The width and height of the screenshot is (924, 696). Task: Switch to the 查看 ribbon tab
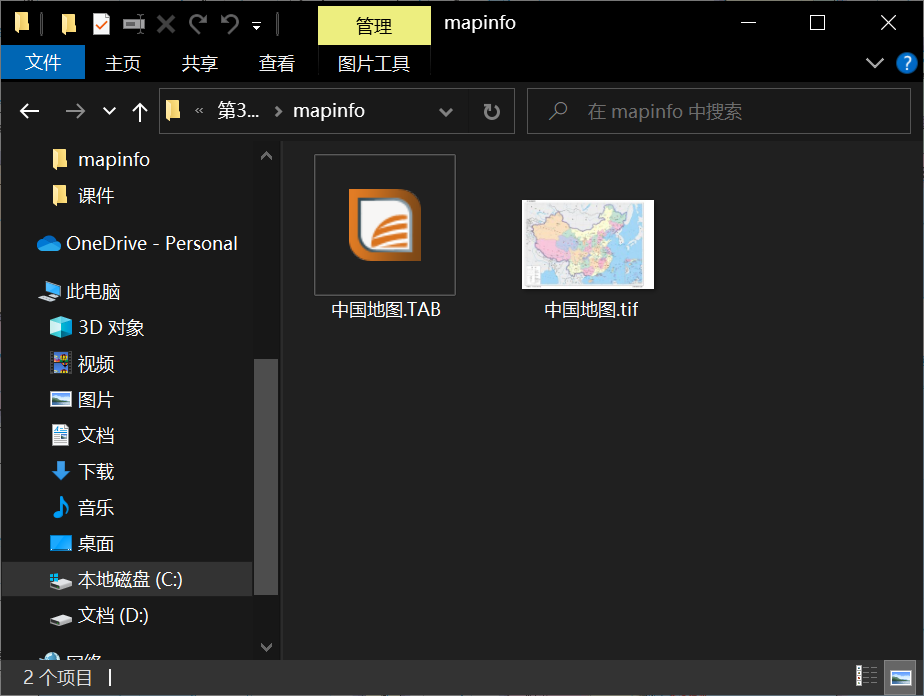[276, 63]
